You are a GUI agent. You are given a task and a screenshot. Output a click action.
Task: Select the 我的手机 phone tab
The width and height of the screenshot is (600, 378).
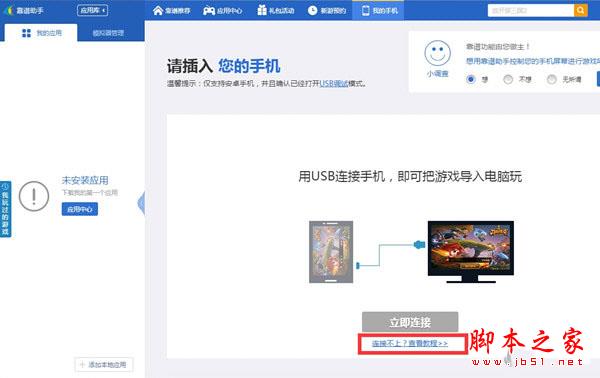[x=379, y=10]
